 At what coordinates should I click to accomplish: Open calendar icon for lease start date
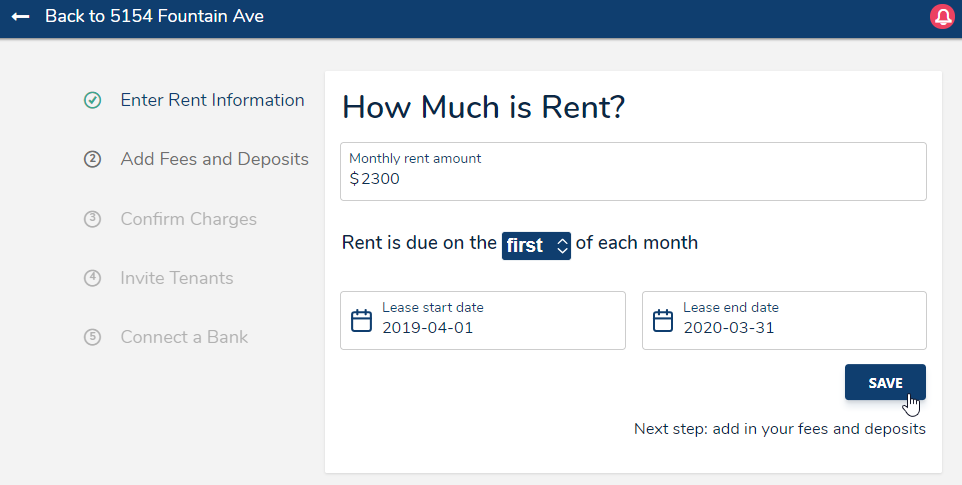(361, 321)
